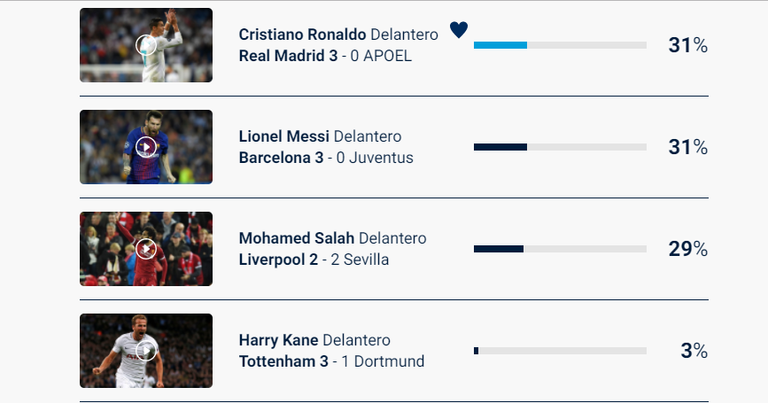Play Mohamed Salah goal video
Screen dimensions: 768x403
(x=146, y=249)
